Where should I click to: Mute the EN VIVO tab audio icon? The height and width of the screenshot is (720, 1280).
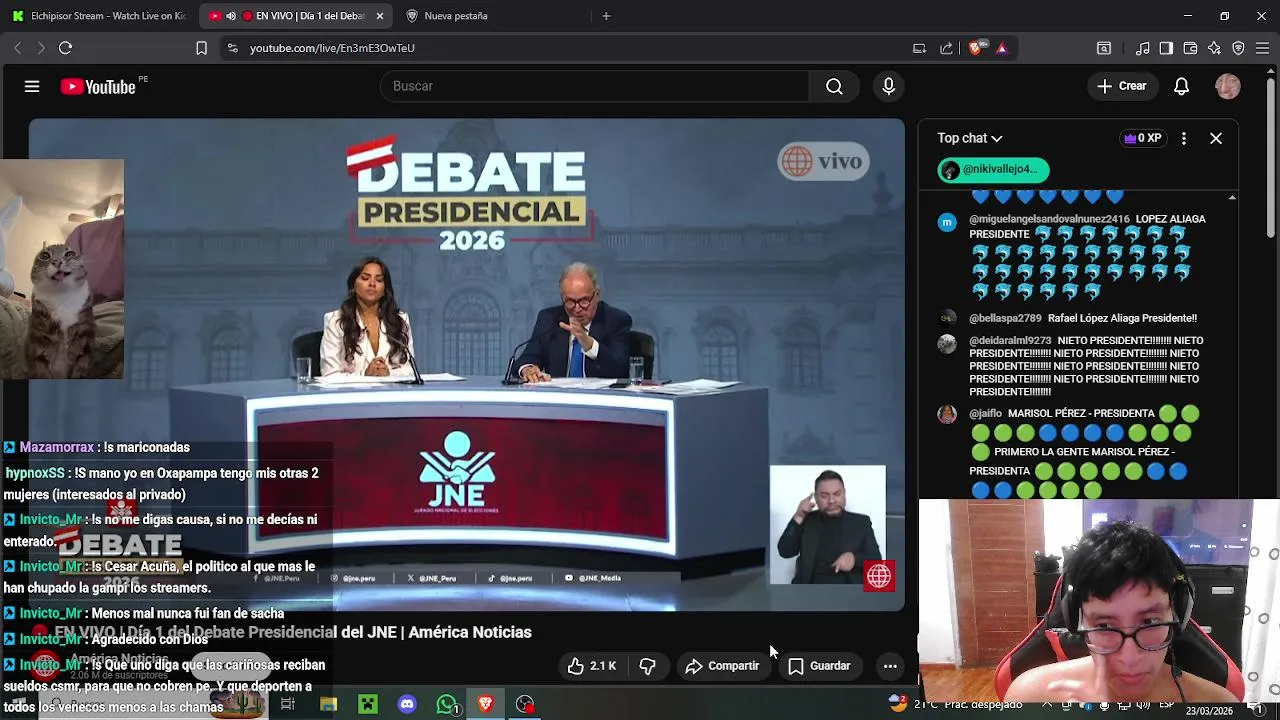[230, 16]
